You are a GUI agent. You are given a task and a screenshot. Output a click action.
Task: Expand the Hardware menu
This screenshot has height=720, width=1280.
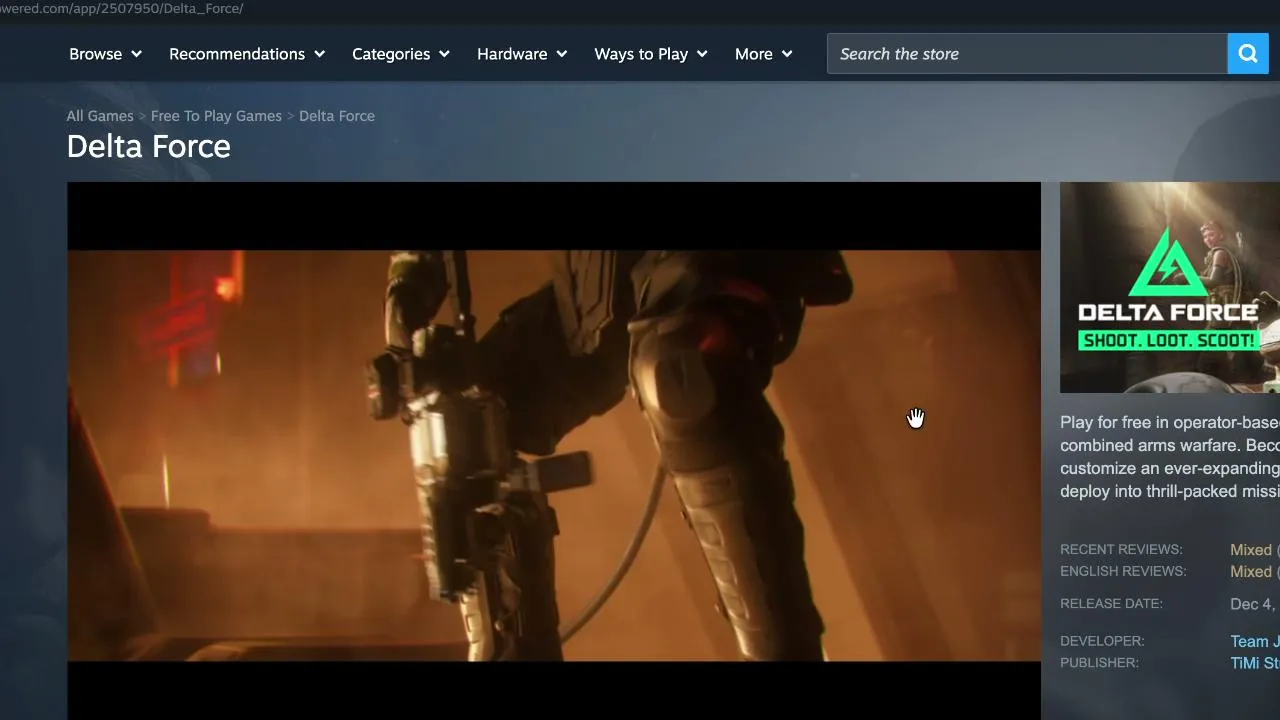click(522, 54)
